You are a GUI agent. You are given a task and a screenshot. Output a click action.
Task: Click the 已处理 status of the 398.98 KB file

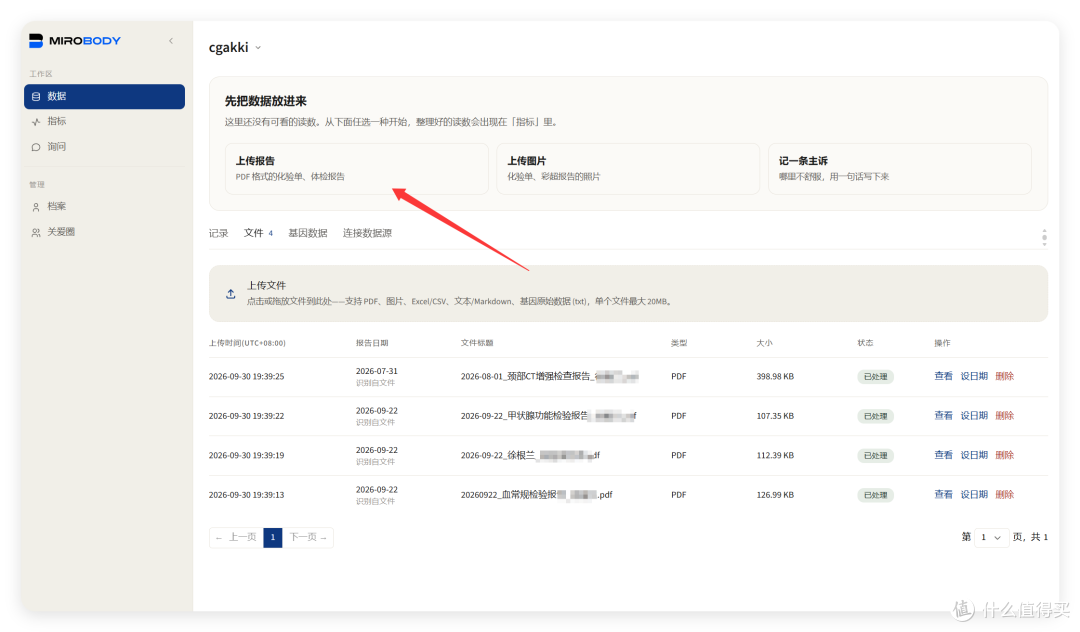point(875,377)
